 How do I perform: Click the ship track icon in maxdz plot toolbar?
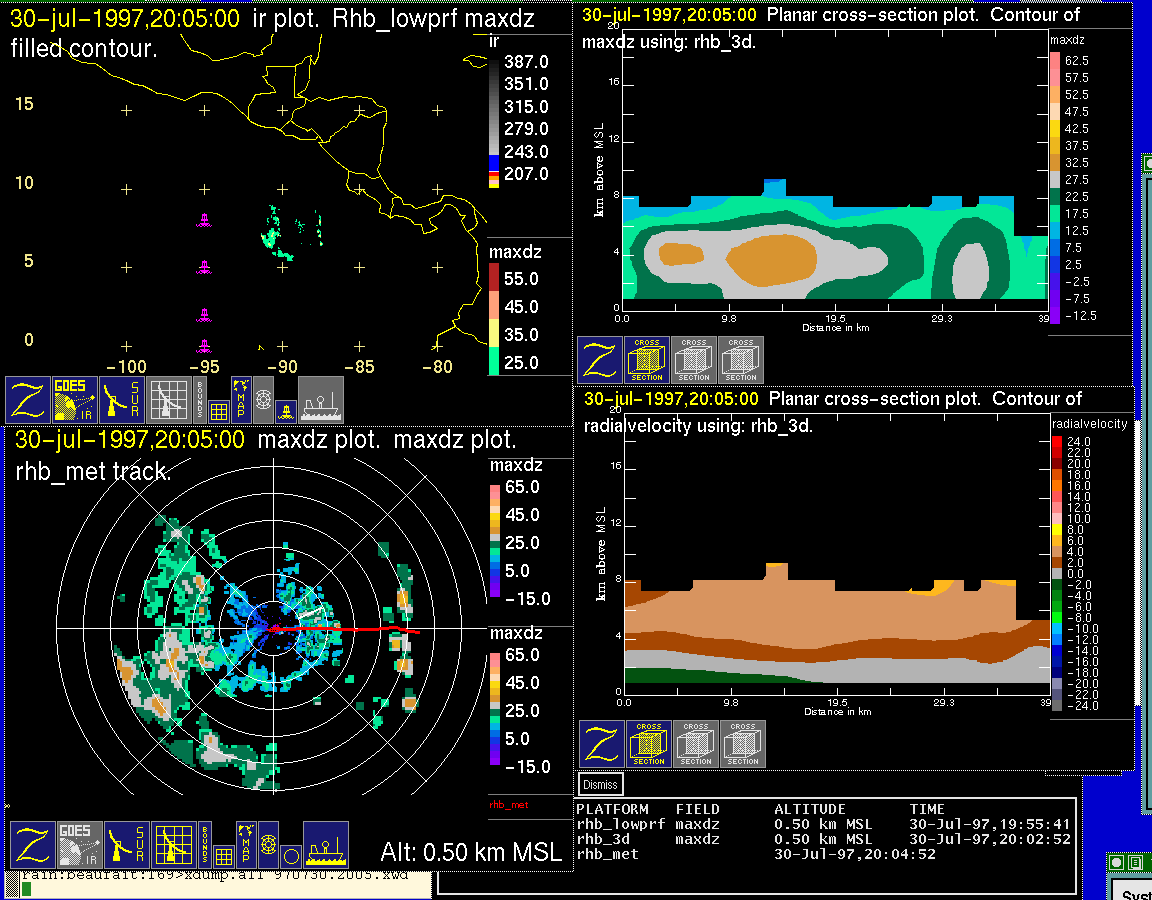pos(325,845)
